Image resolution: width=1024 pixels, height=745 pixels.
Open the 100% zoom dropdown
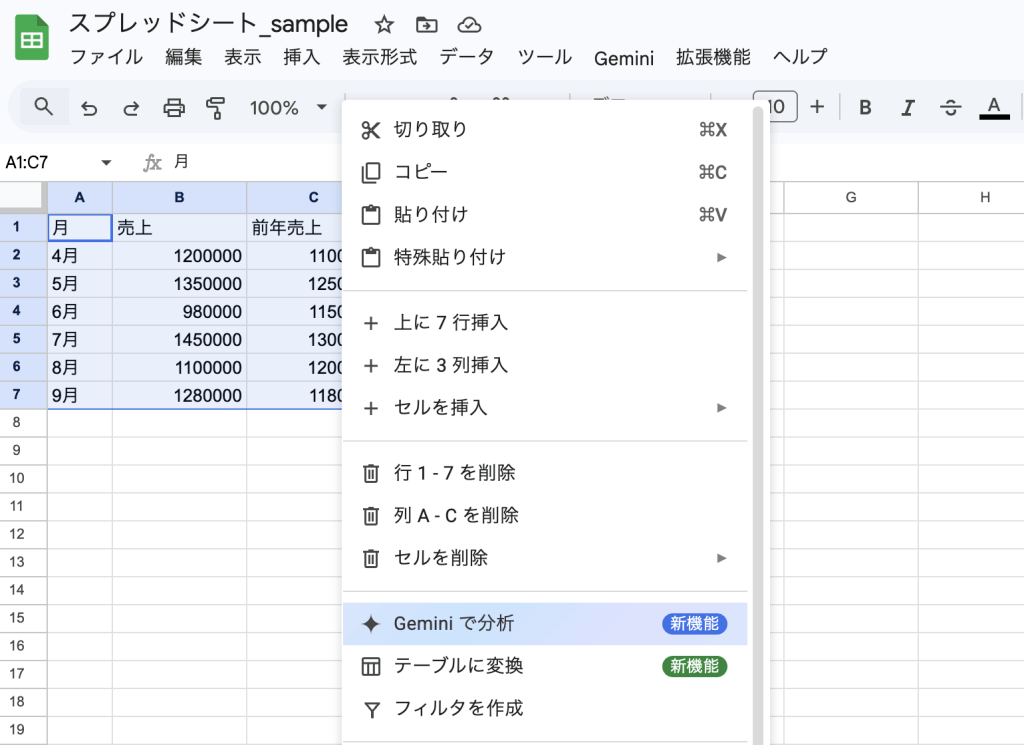click(288, 108)
